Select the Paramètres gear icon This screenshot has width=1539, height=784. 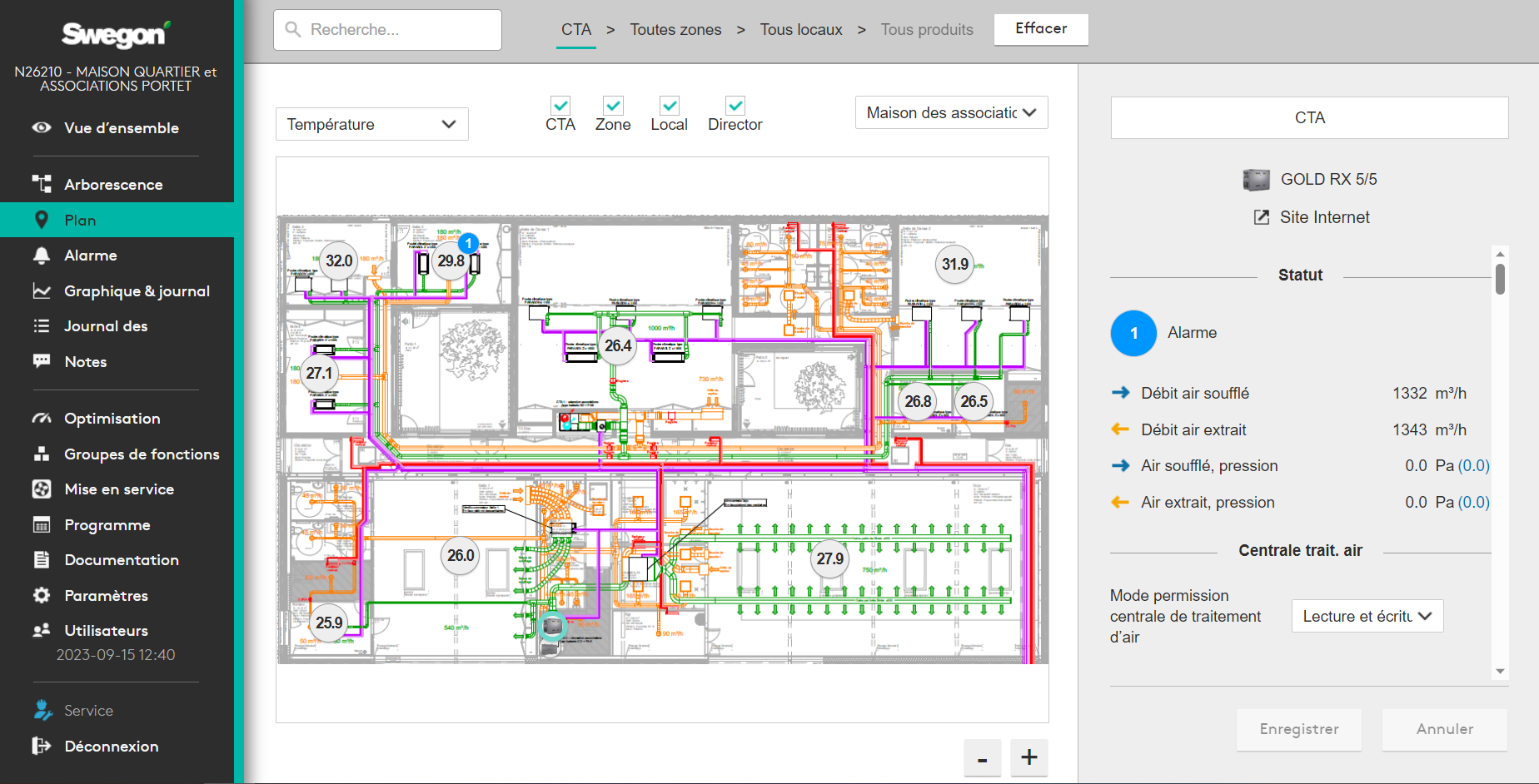click(42, 595)
